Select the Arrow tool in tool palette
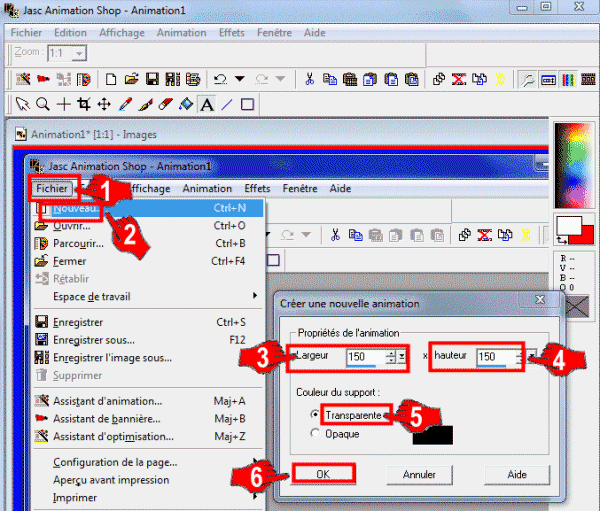The width and height of the screenshot is (600, 511). [23, 104]
